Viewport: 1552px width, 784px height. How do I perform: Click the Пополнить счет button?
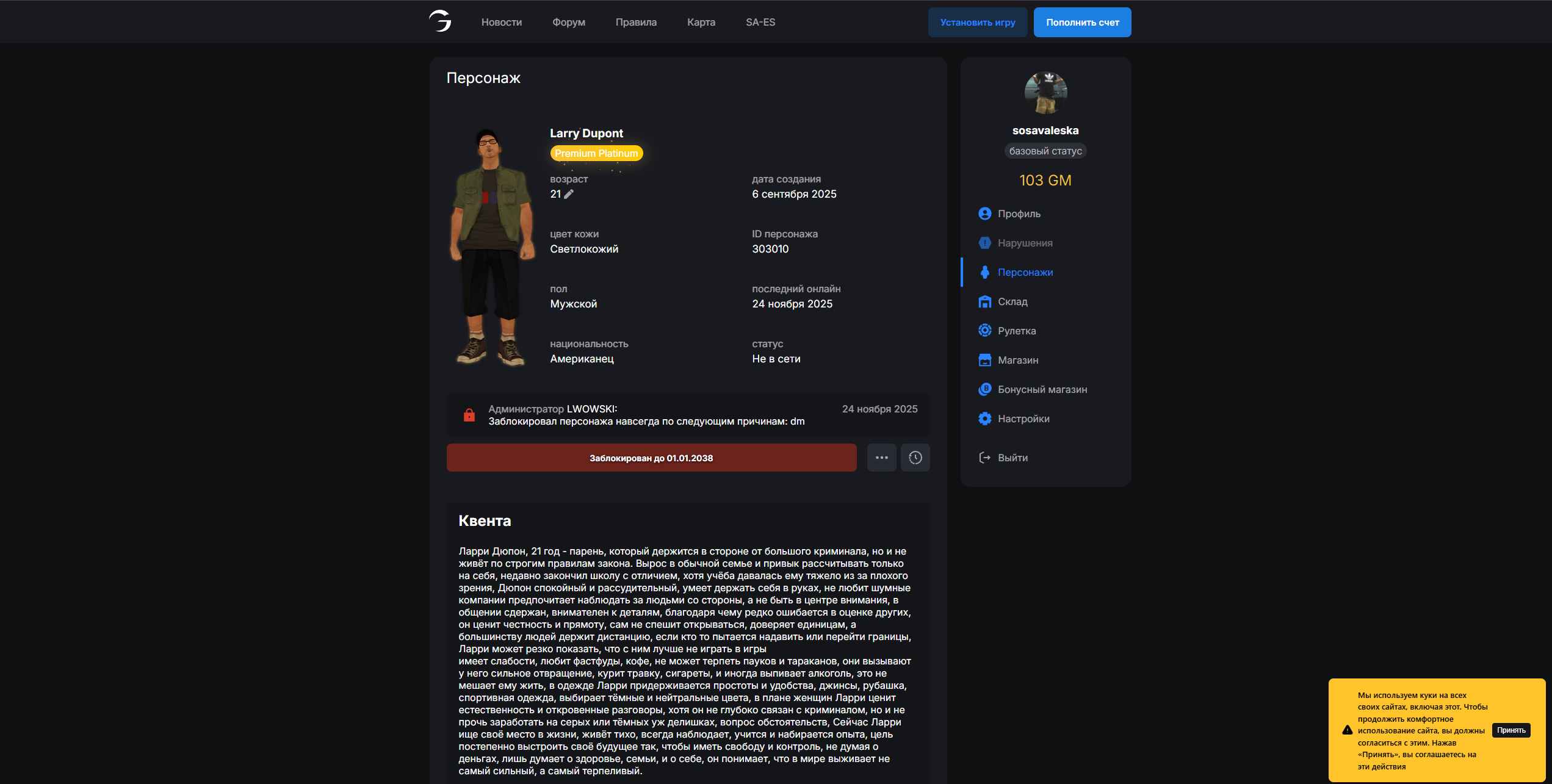pyautogui.click(x=1083, y=22)
